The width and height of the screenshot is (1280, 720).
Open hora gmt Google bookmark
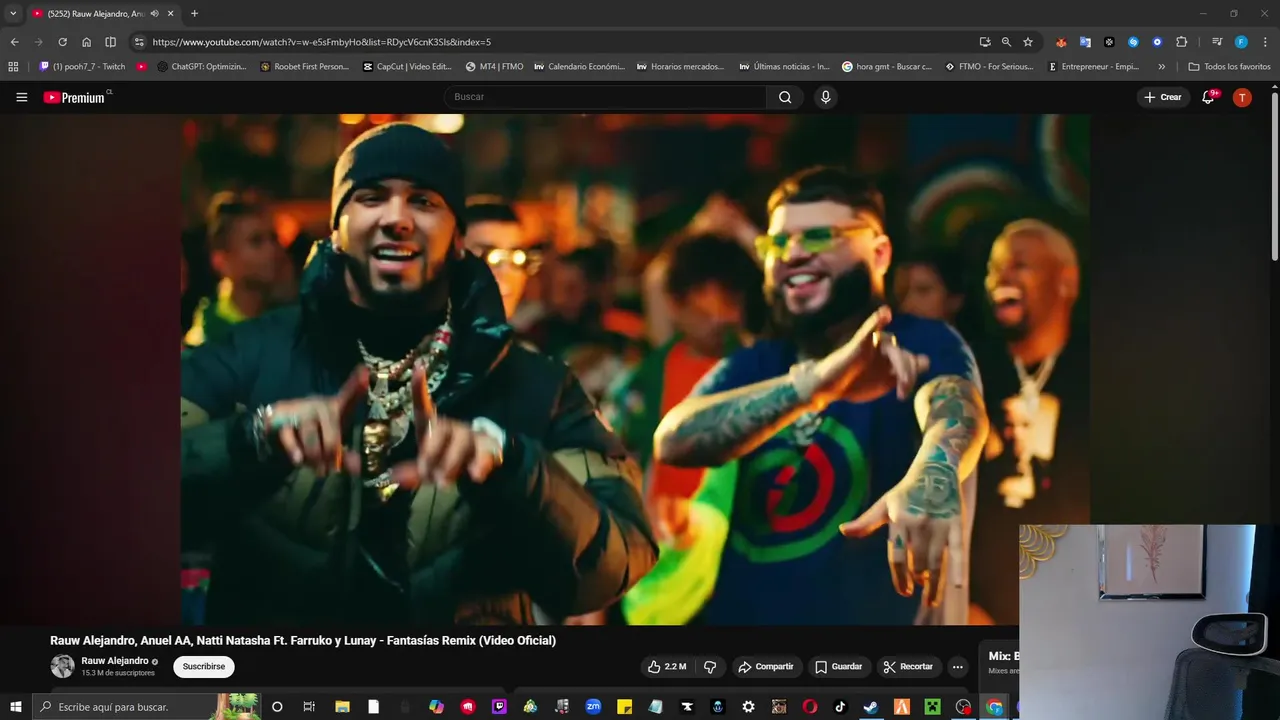coord(887,67)
